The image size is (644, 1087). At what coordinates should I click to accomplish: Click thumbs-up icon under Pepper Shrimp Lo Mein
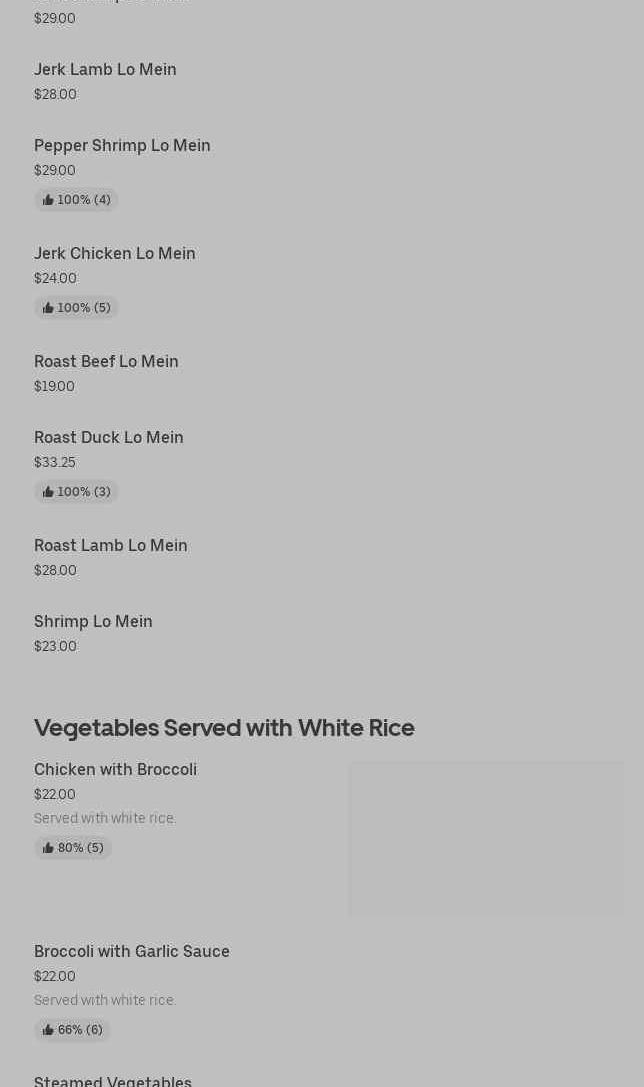(x=48, y=200)
